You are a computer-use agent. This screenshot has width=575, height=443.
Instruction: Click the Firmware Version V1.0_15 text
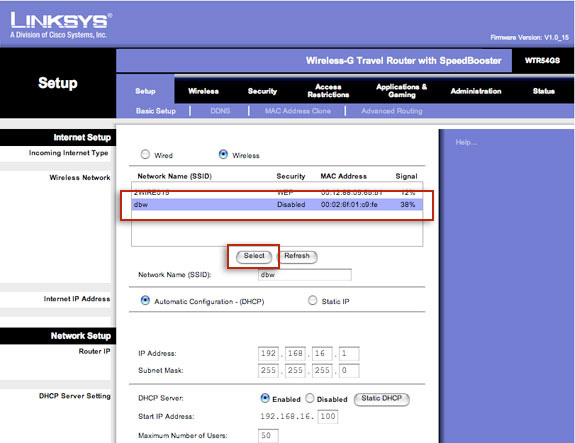(530, 37)
